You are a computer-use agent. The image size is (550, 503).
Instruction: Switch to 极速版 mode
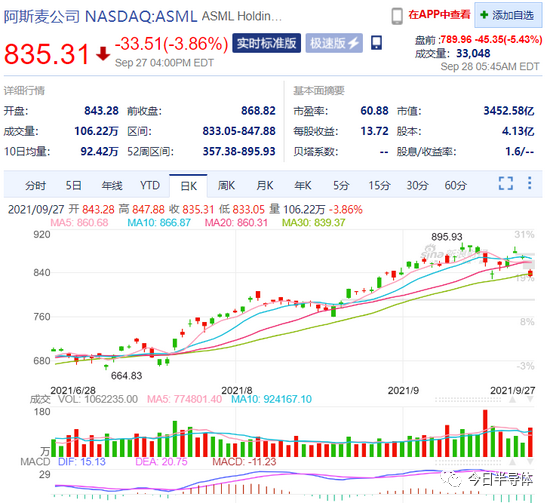click(x=334, y=43)
